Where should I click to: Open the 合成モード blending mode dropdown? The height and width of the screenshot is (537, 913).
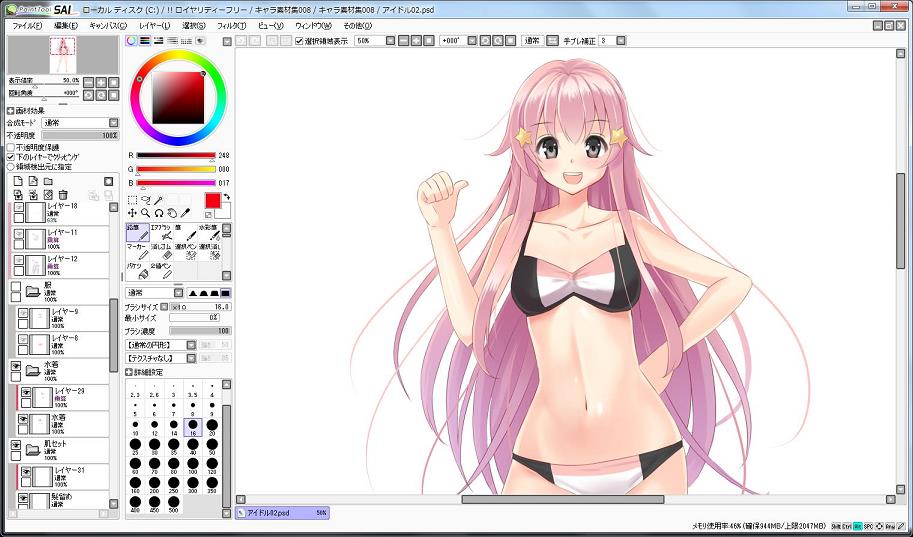pos(80,123)
